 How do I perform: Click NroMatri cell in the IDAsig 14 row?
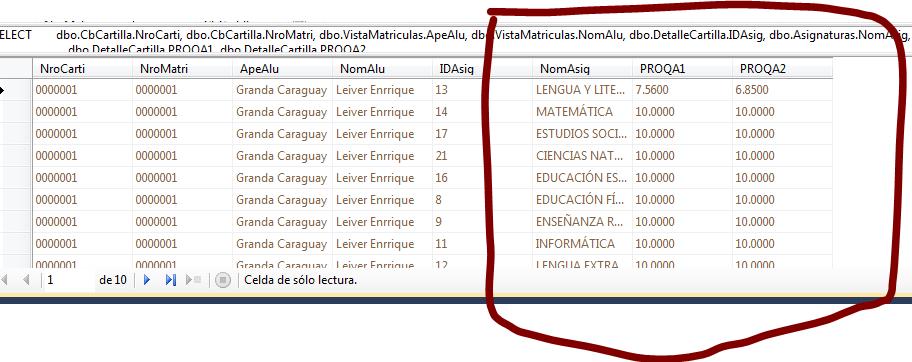[x=183, y=112]
